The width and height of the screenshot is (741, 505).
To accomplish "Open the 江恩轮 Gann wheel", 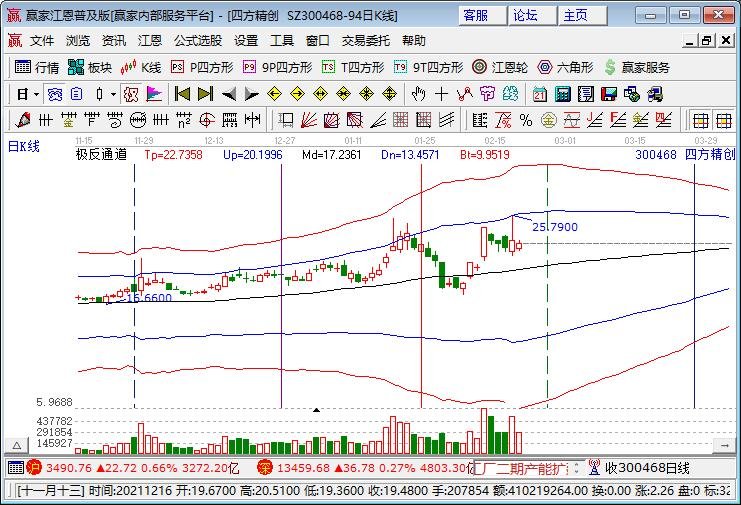I will [x=500, y=68].
